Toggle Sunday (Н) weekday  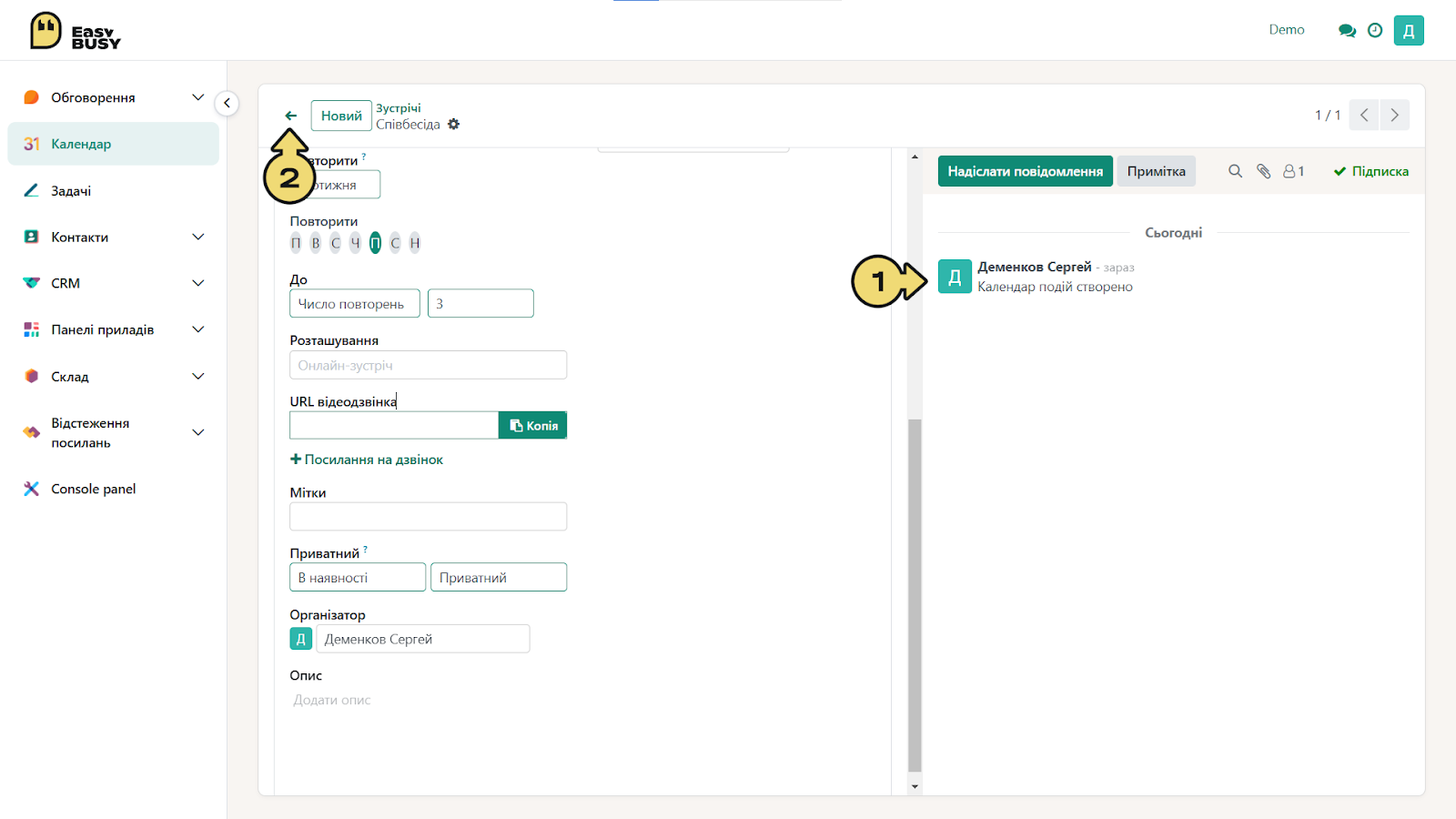point(415,243)
